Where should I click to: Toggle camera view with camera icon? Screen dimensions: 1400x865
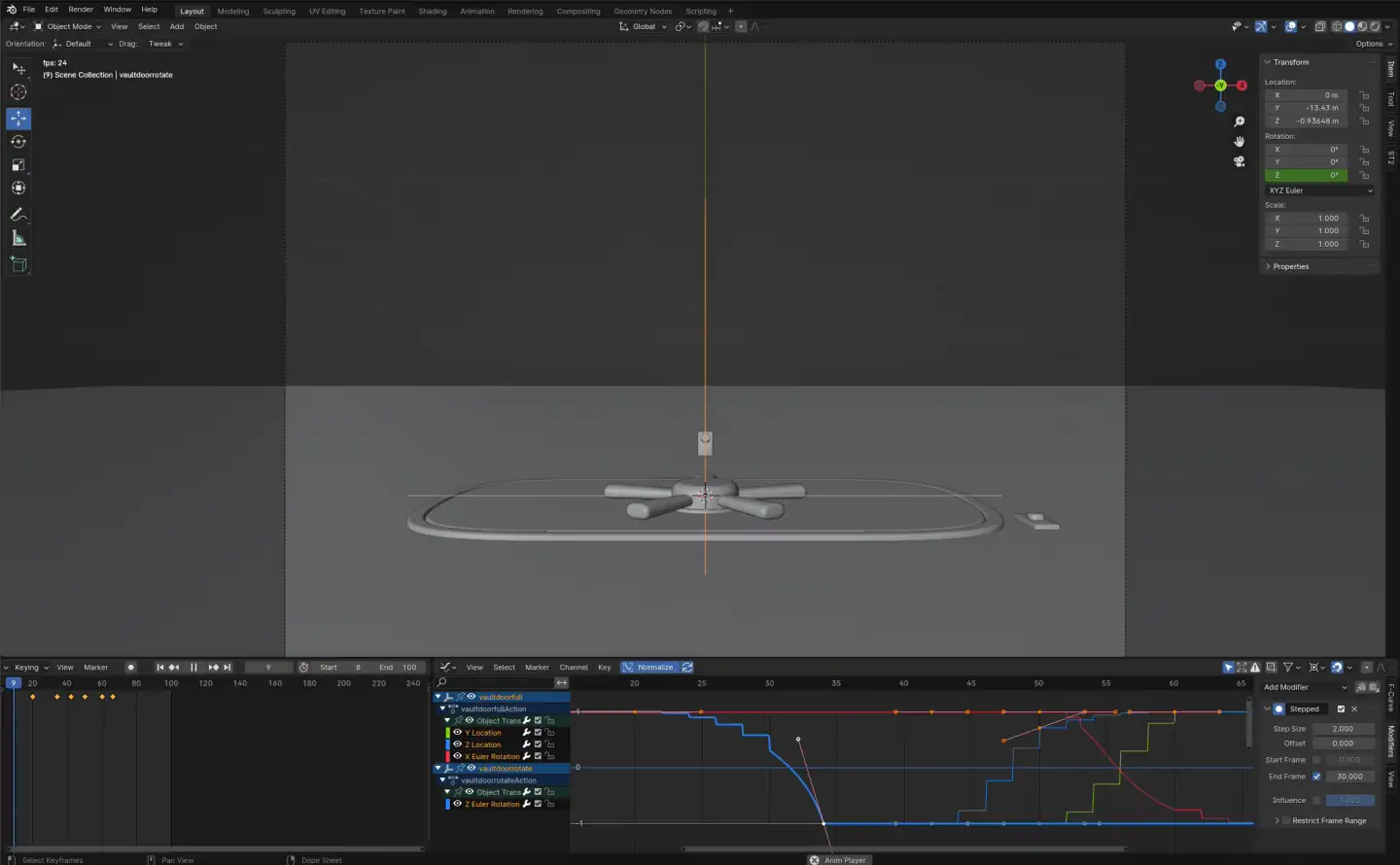[1239, 161]
